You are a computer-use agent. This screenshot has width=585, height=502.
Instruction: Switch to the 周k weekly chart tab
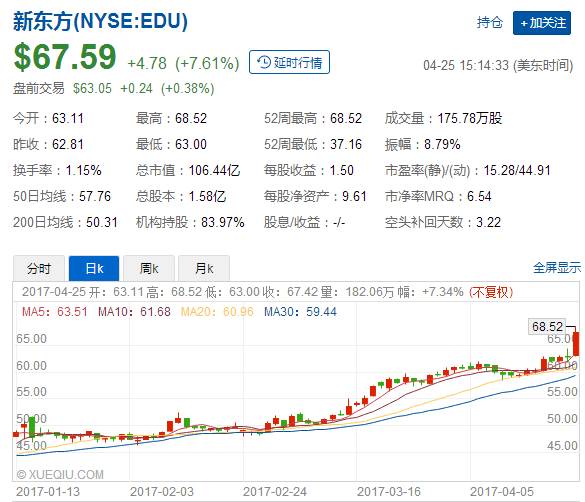point(149,268)
